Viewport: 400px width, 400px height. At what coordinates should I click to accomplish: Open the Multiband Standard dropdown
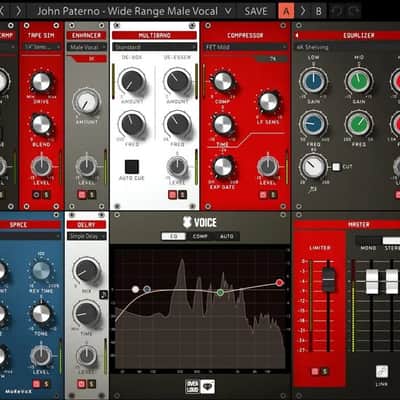154,47
